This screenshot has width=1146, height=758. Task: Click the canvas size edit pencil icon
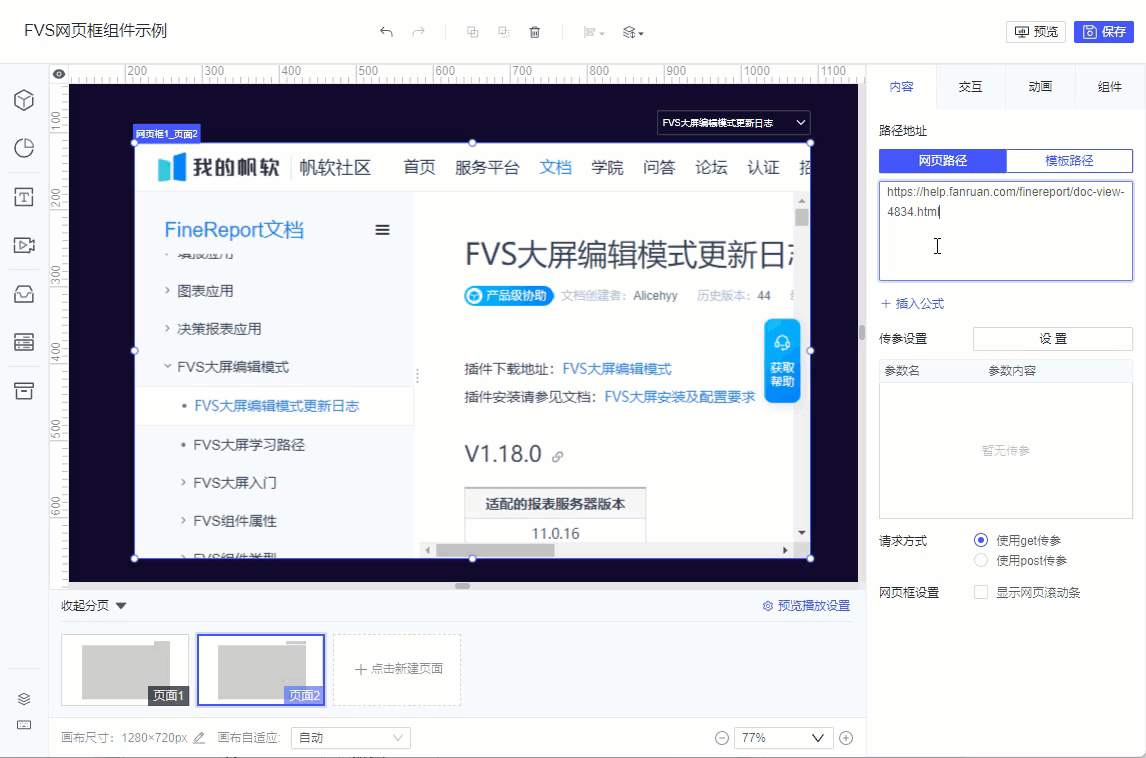point(199,738)
